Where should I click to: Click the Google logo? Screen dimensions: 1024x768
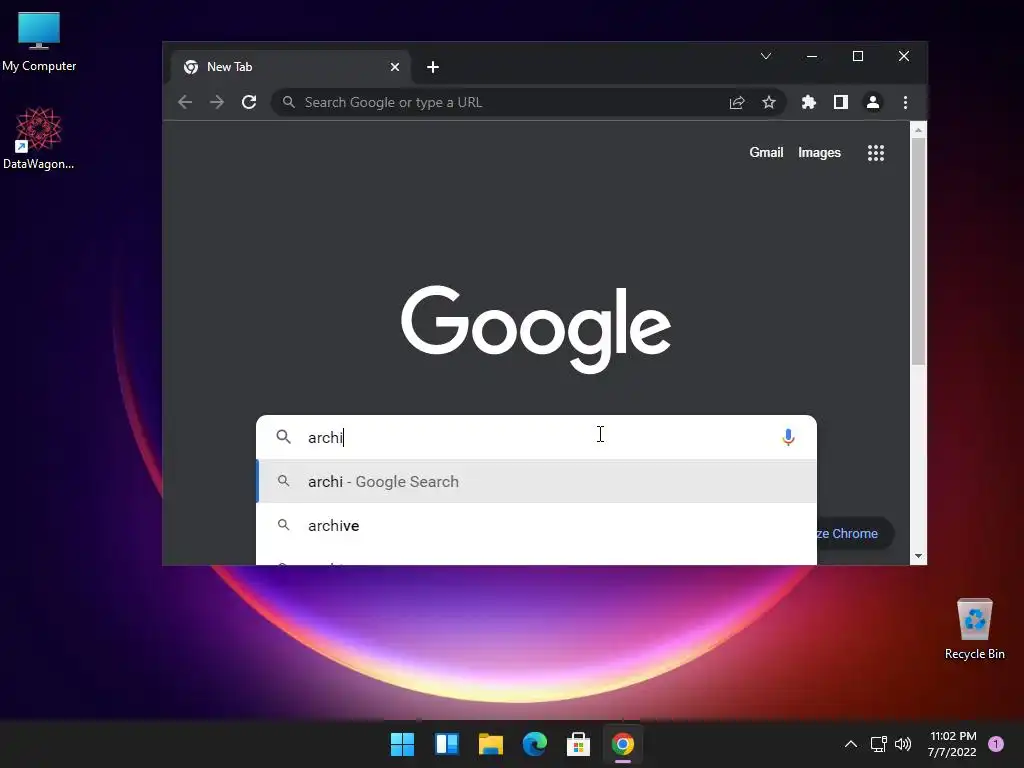[x=536, y=328]
